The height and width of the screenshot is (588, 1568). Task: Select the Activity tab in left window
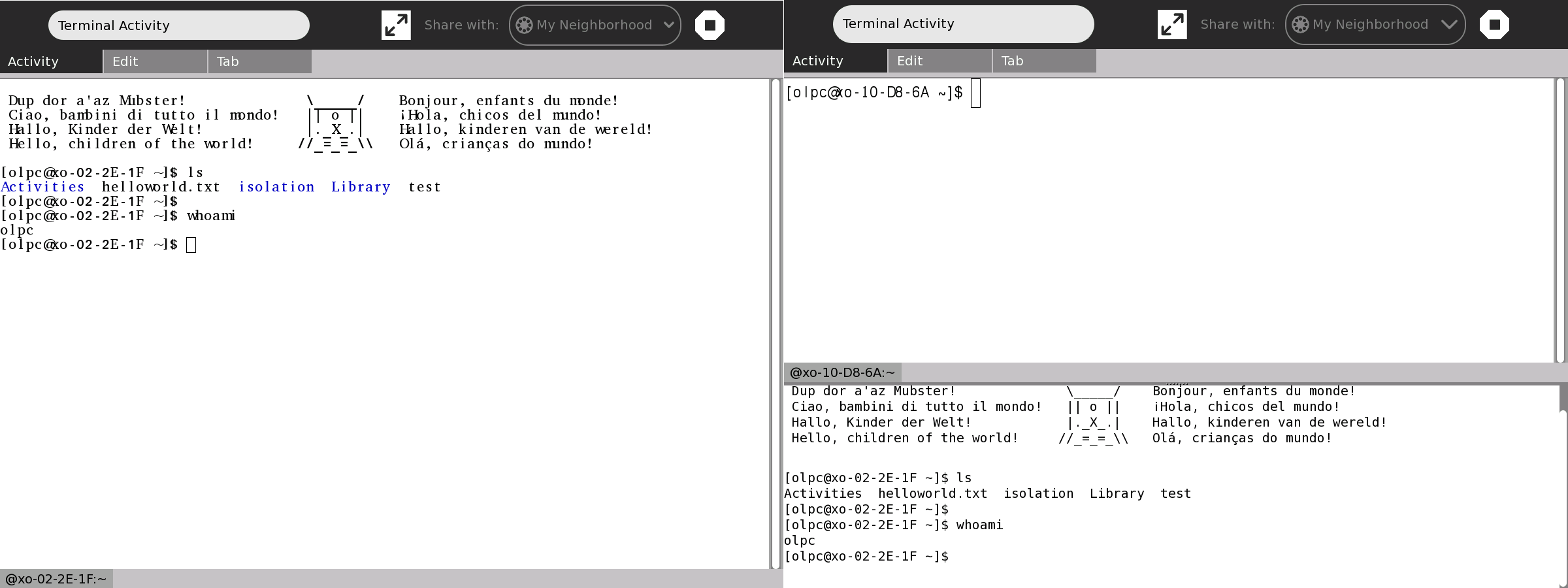[x=51, y=61]
